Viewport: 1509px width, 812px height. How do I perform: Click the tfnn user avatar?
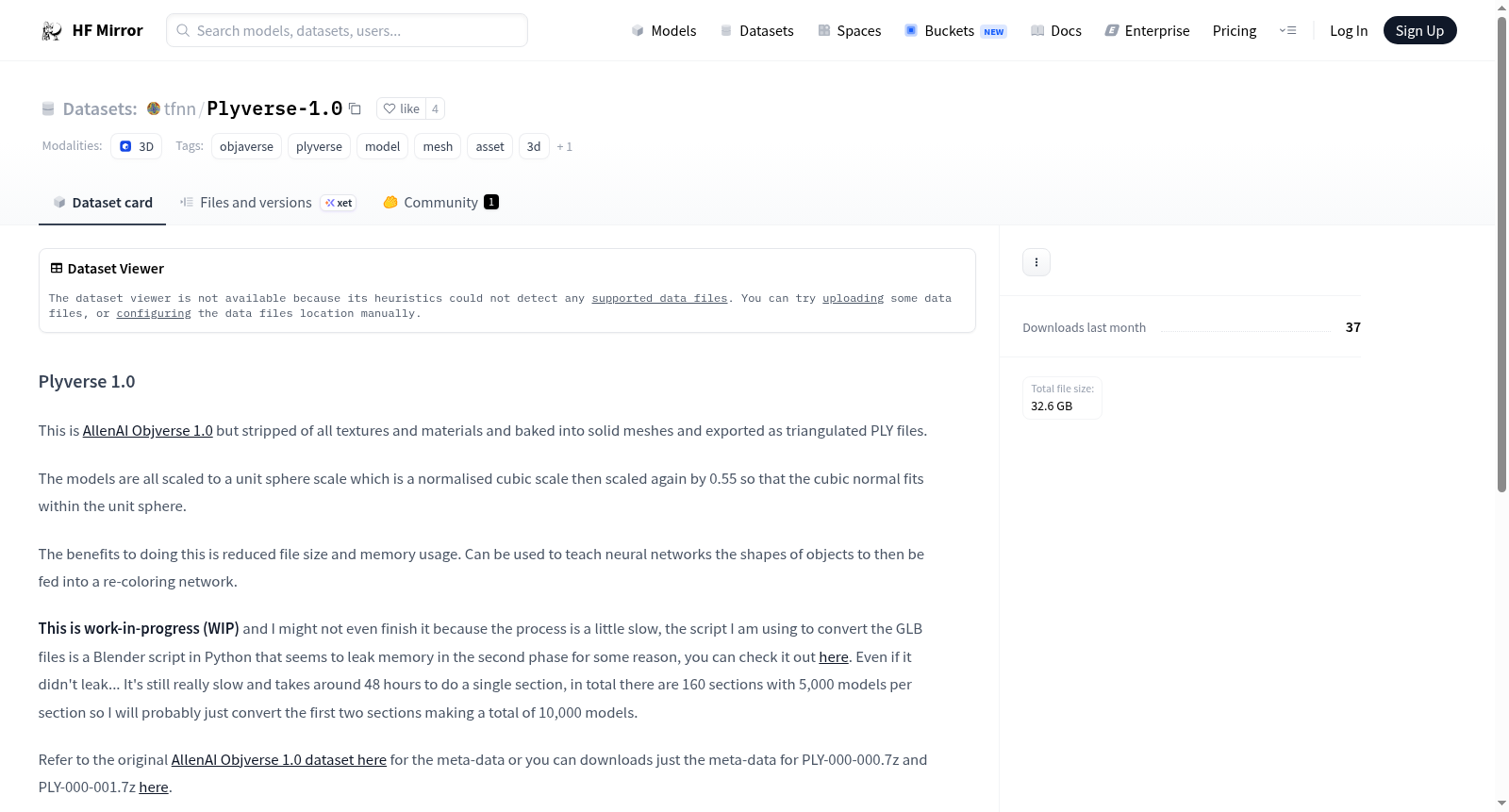154,108
